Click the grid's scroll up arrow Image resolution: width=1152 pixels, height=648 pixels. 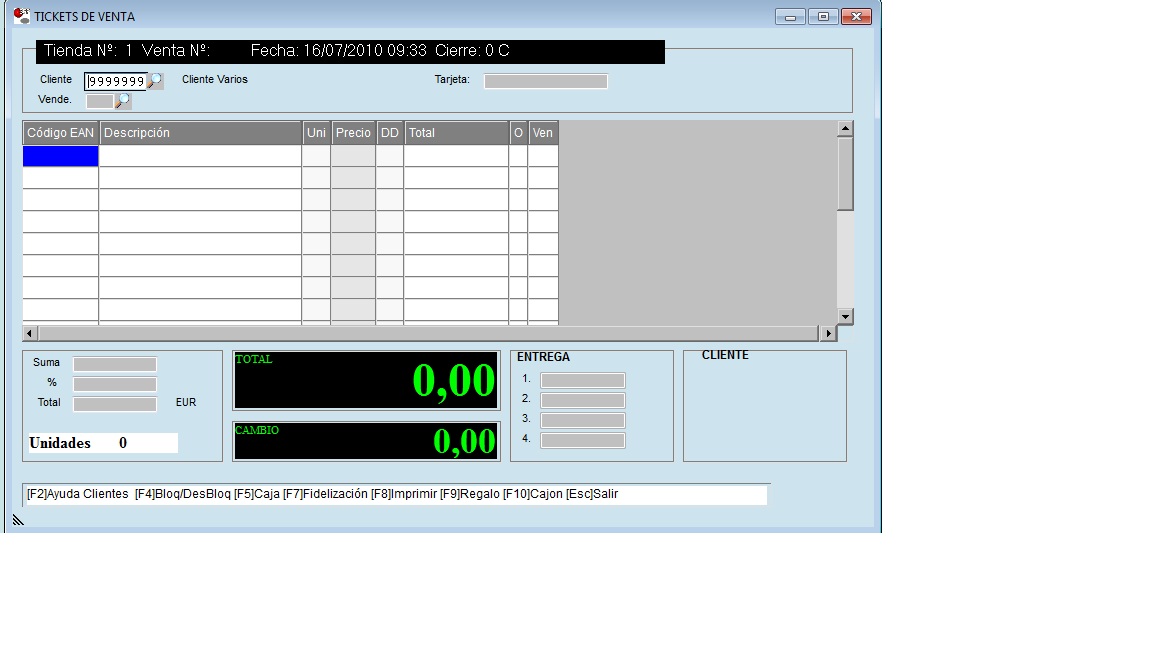click(845, 129)
